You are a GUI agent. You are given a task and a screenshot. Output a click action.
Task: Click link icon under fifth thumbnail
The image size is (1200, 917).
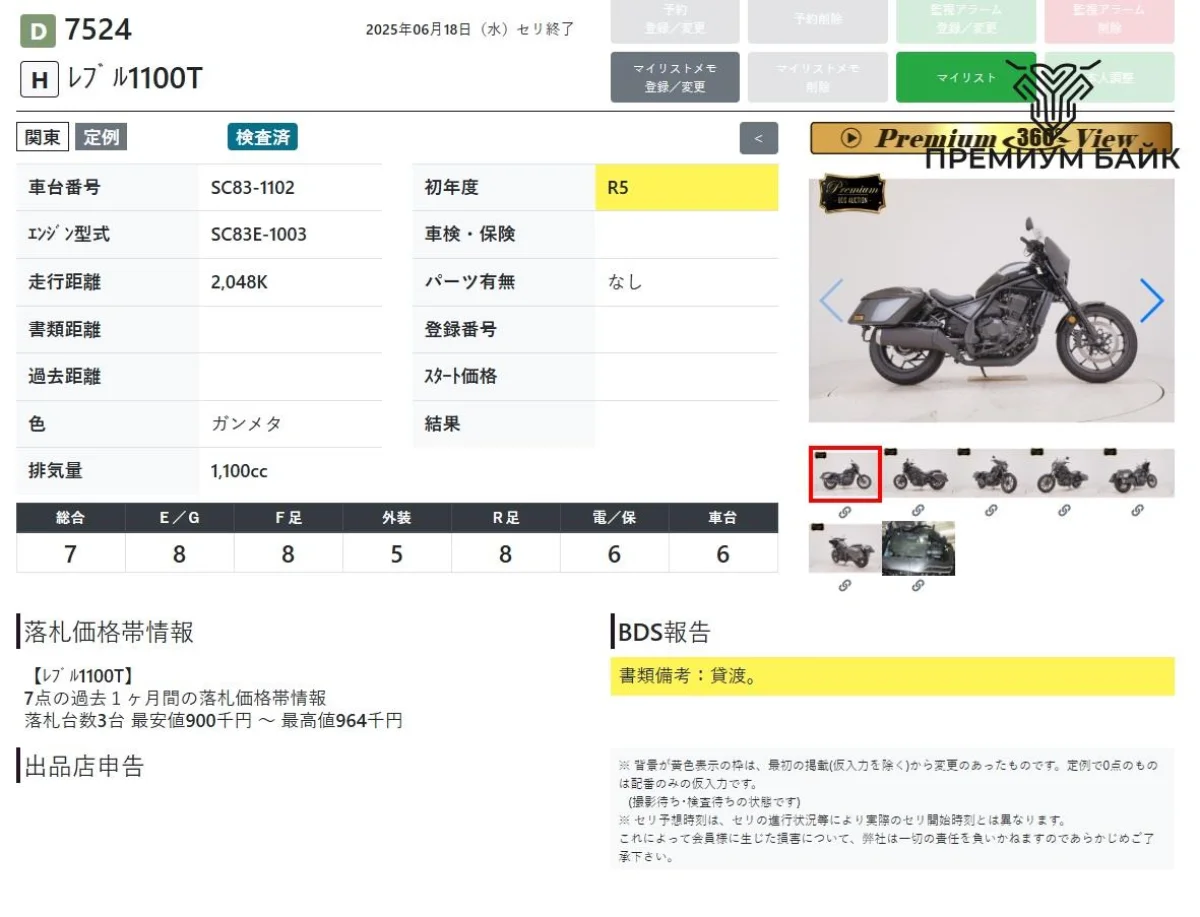pyautogui.click(x=1137, y=511)
